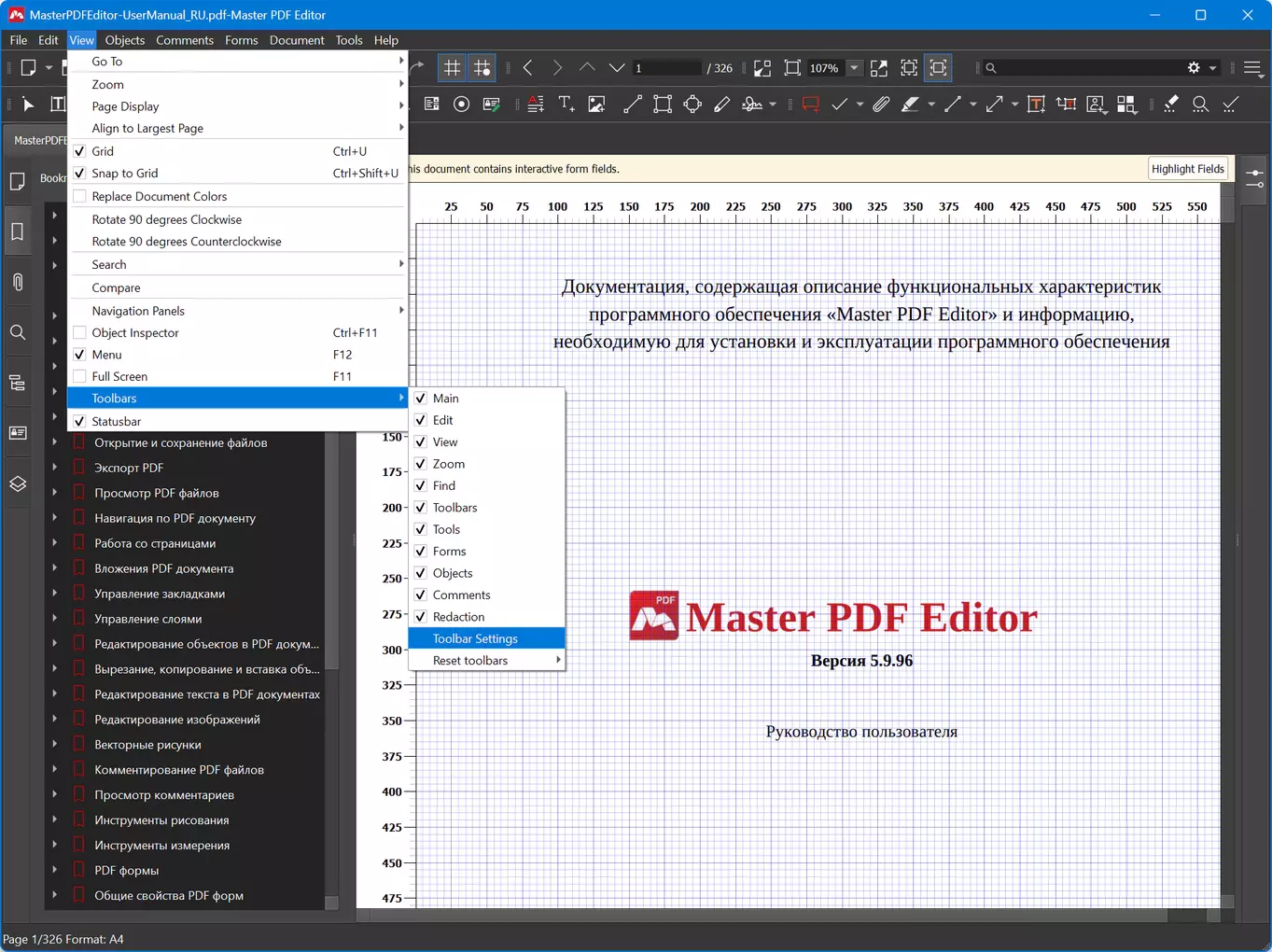Open the Document menu
Screen dimensions: 1272x952
pos(297,40)
